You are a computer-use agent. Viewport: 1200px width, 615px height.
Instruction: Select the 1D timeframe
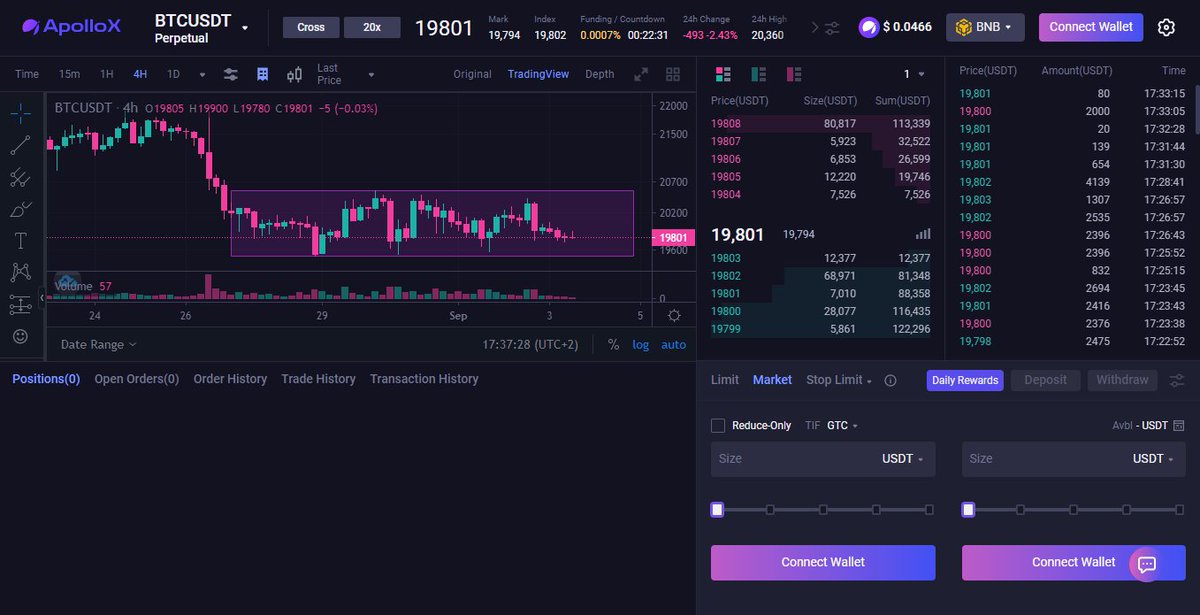173,74
